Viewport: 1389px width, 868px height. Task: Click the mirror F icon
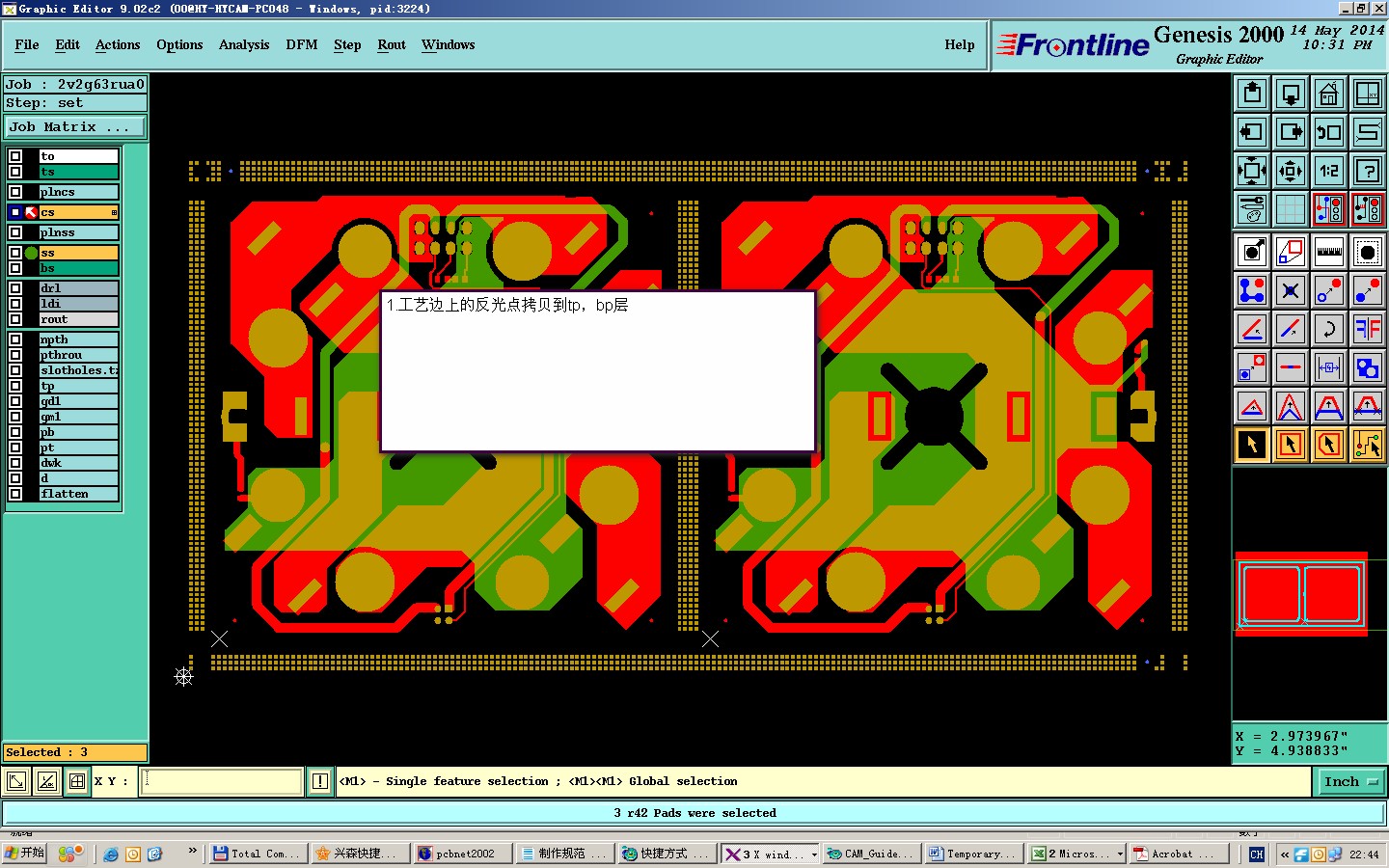1368,329
